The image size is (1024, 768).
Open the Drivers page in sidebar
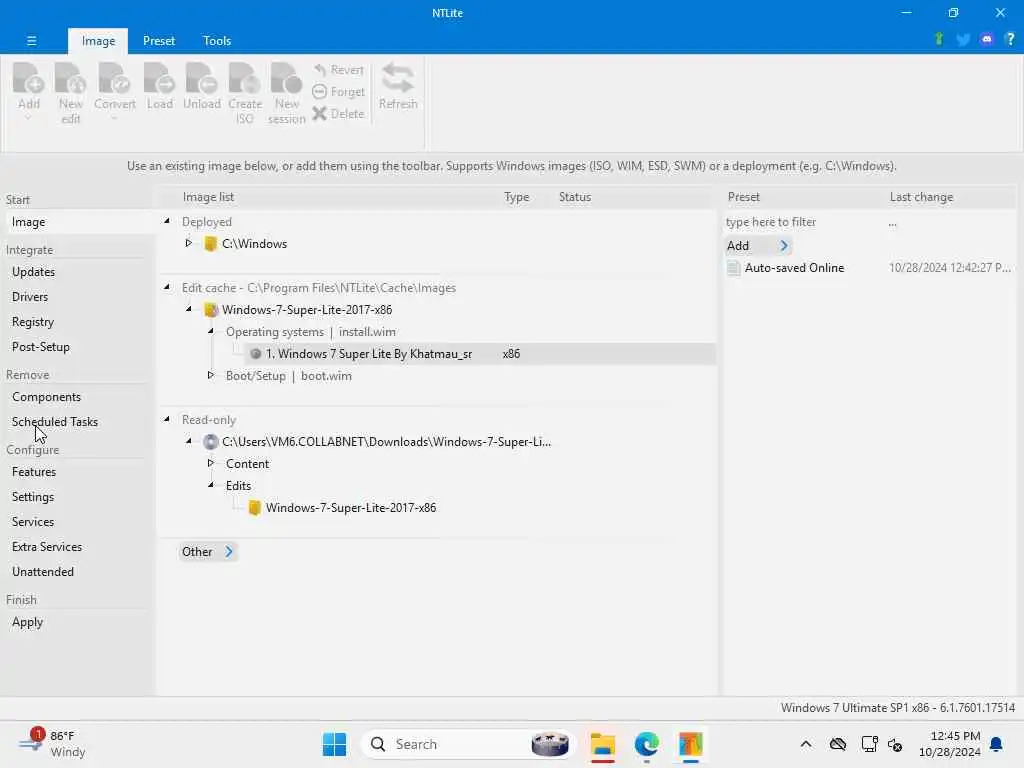click(30, 296)
